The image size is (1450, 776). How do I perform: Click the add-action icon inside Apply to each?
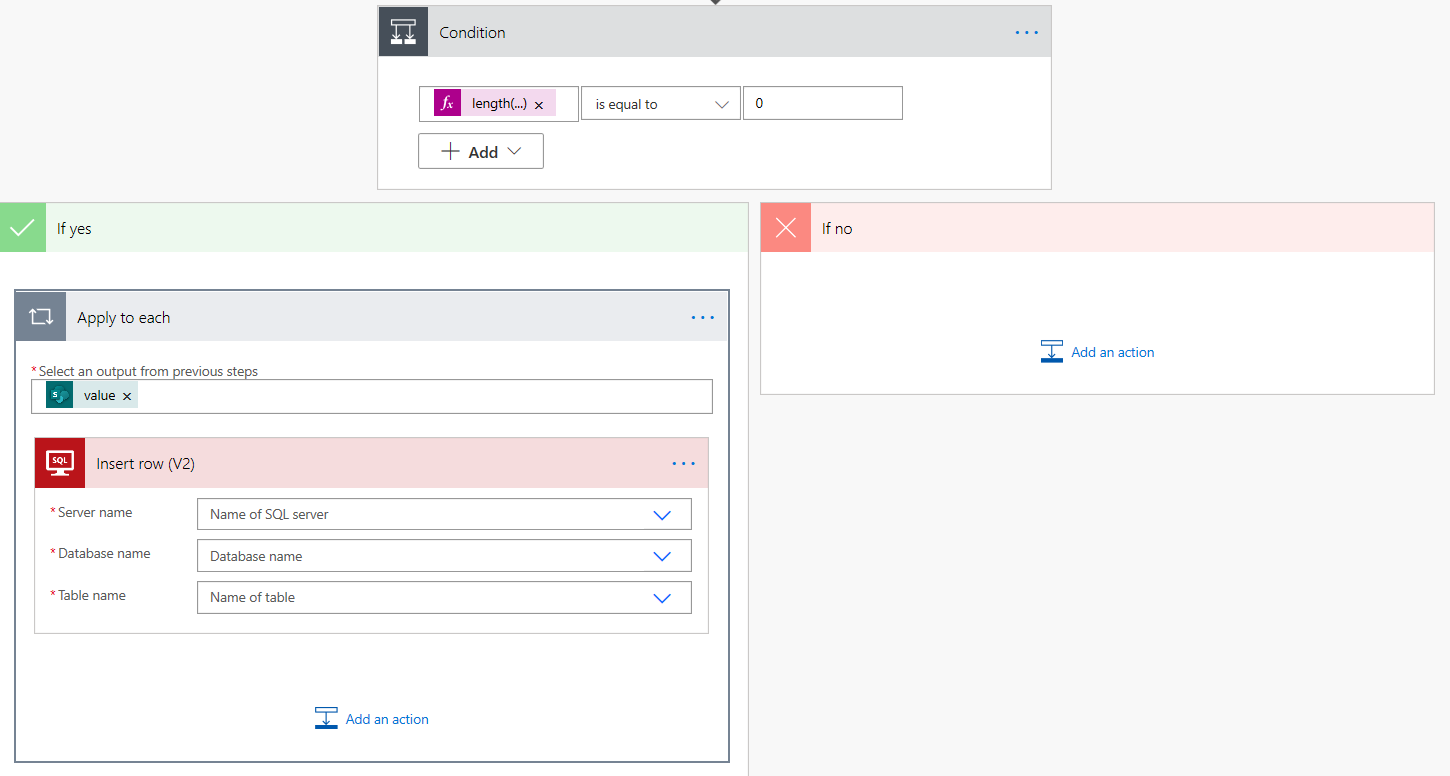click(x=326, y=719)
